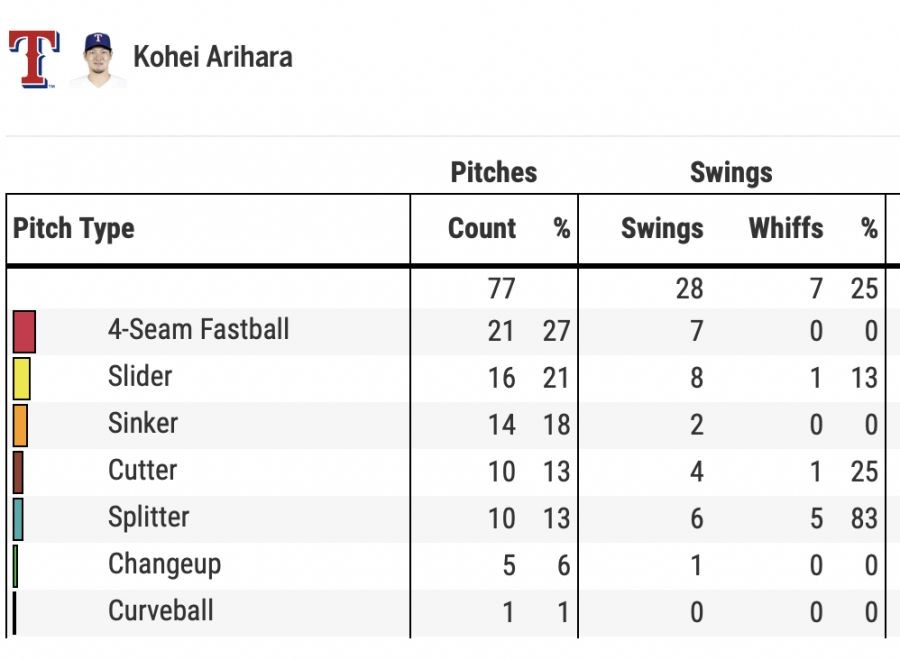Select the Curveball pitch row label
The height and width of the screenshot is (660, 900).
(160, 610)
